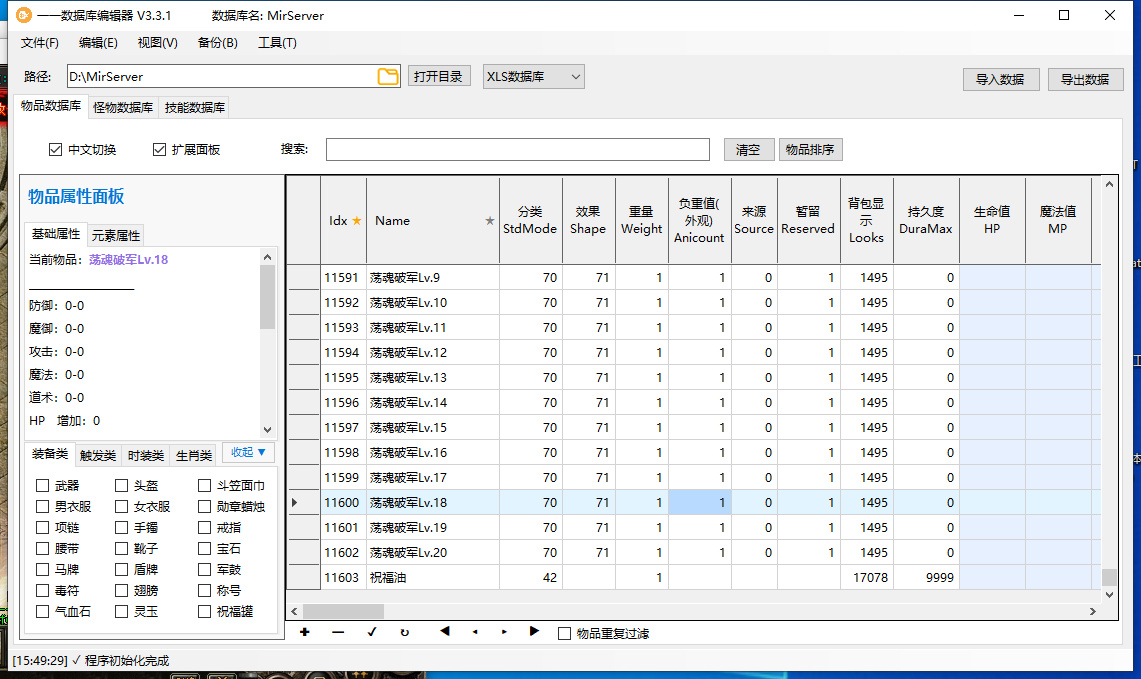
Task: Open the 编辑(E) menu
Action: tap(98, 43)
